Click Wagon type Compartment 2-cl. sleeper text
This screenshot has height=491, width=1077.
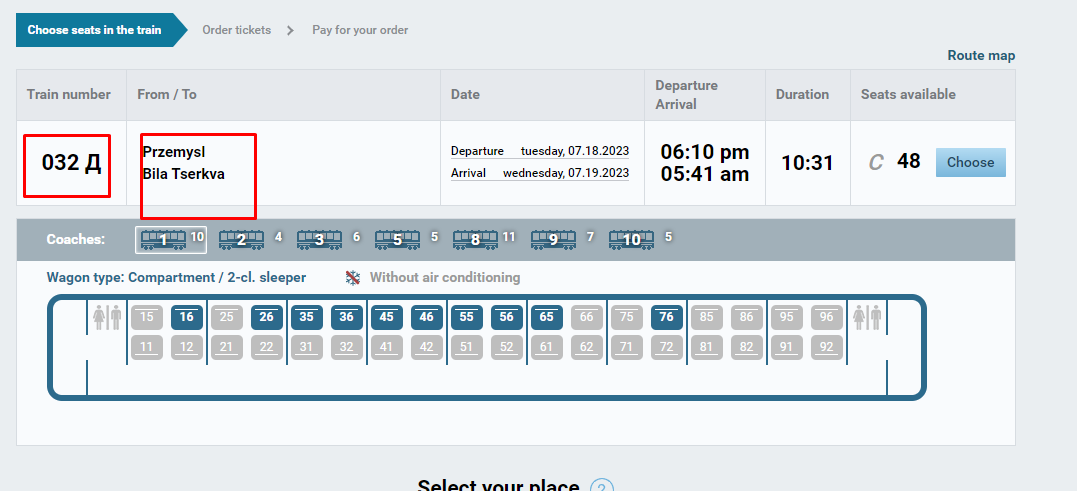click(177, 278)
